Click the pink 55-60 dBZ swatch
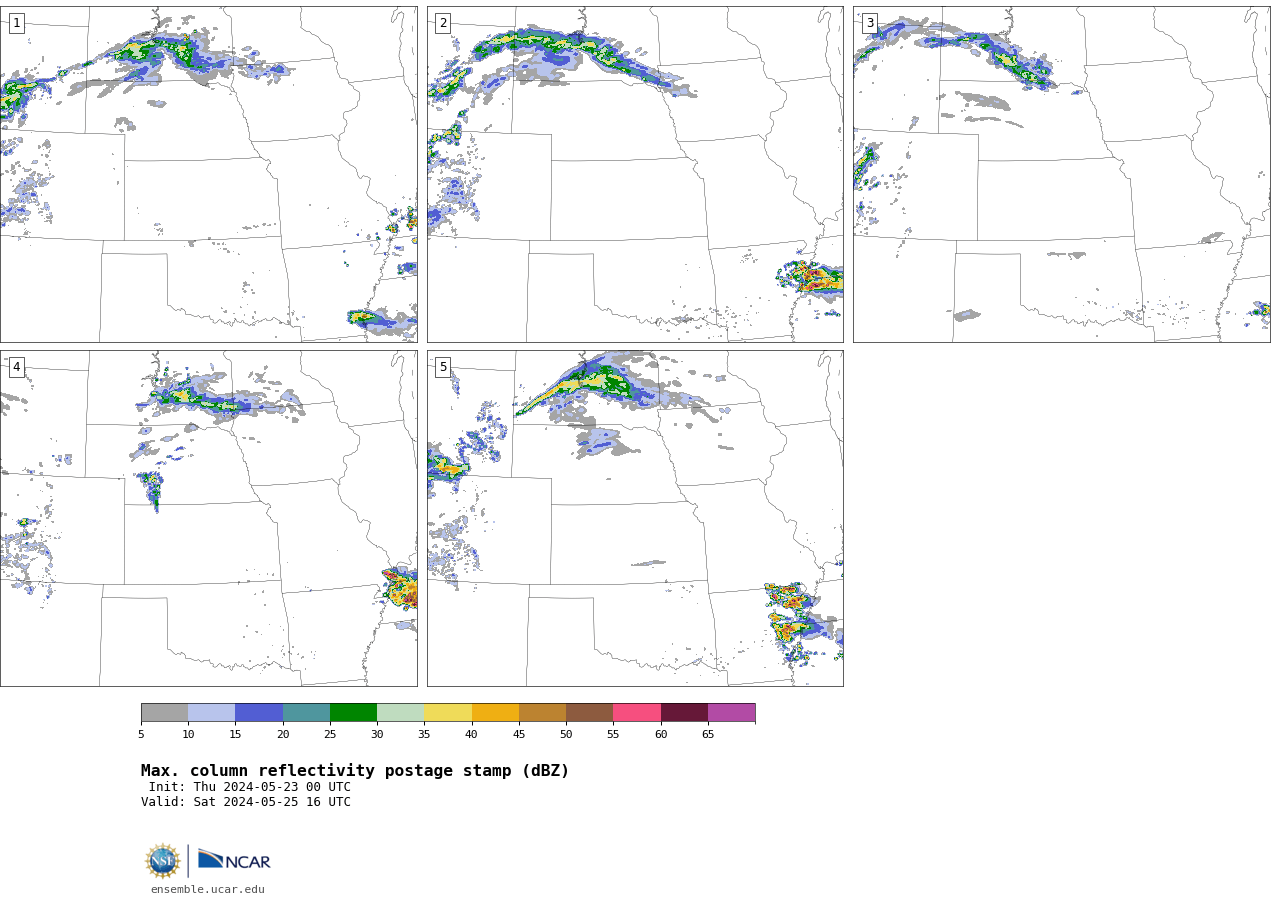The width and height of the screenshot is (1280, 901). click(637, 712)
